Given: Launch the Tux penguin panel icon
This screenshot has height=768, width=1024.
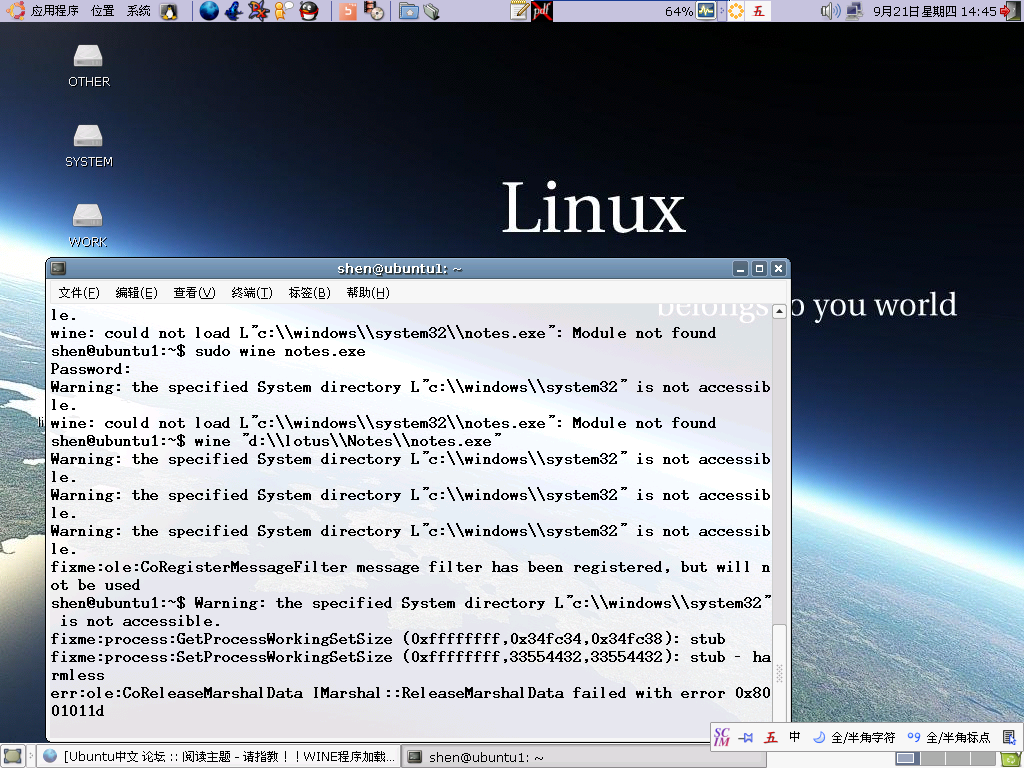Looking at the screenshot, I should 169,10.
